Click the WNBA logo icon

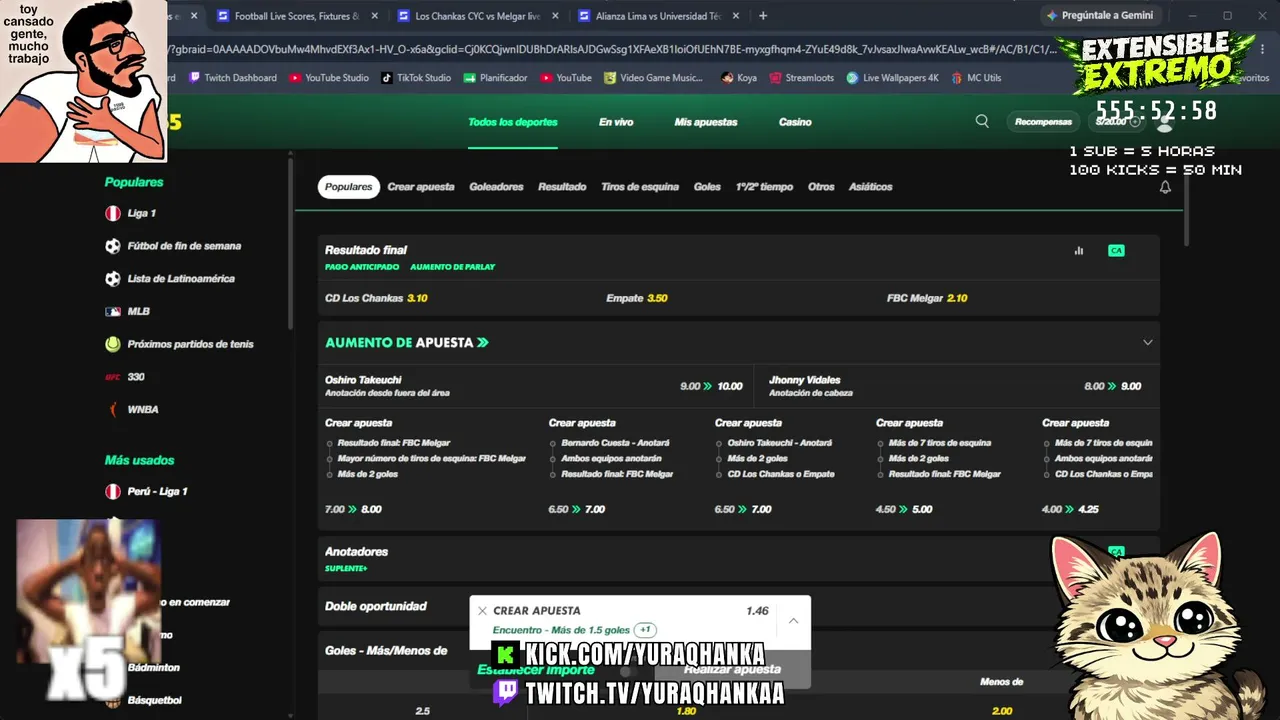(113, 409)
